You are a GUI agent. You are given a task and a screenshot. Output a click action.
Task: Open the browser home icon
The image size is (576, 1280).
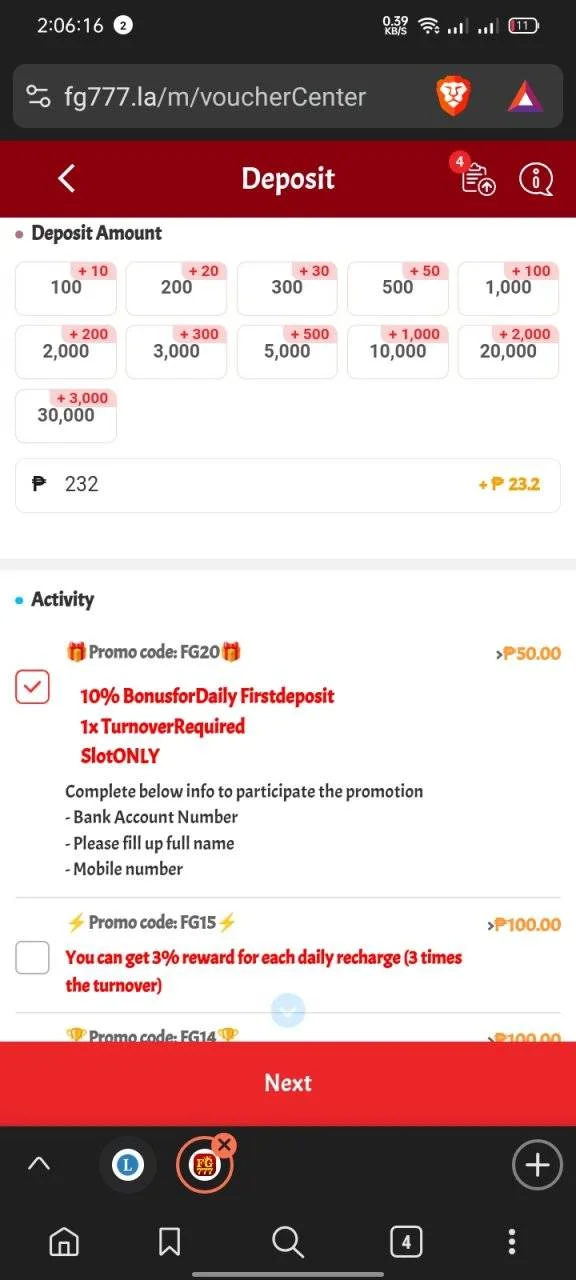(64, 1241)
